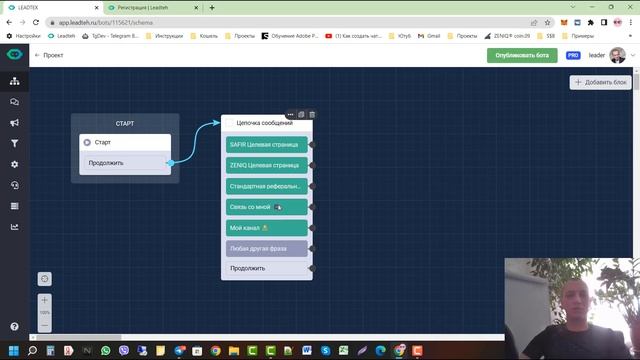Open the Кошель bookmarks folder

(204, 36)
